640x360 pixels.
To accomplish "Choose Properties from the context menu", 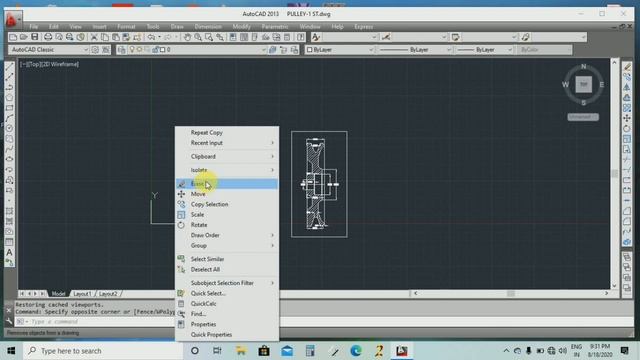I will (x=227, y=324).
